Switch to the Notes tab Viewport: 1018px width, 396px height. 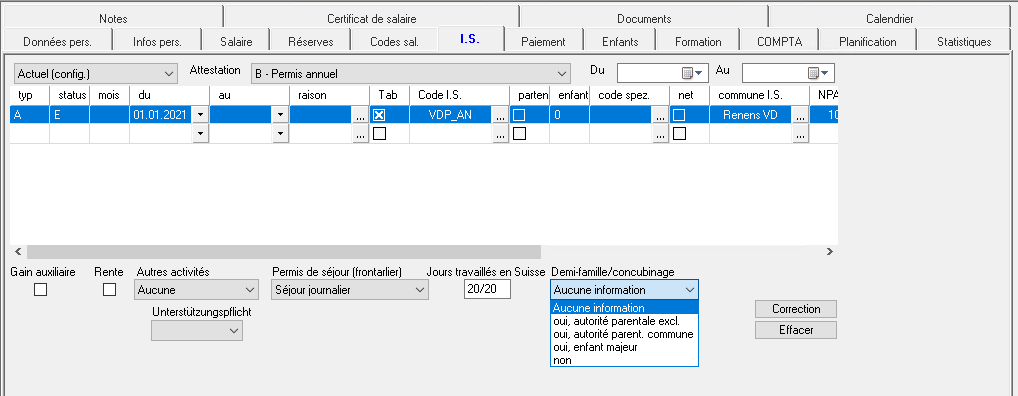[113, 19]
